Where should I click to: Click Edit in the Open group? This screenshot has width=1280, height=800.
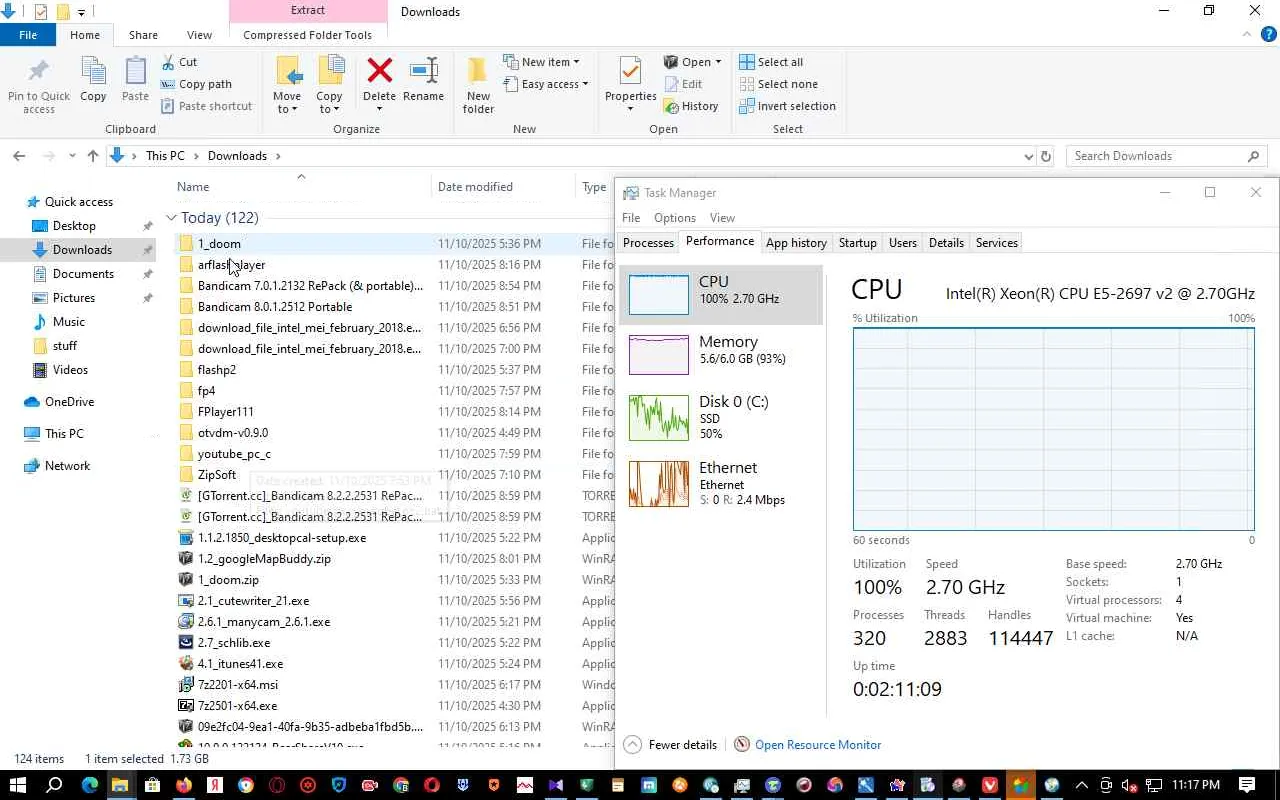682,84
